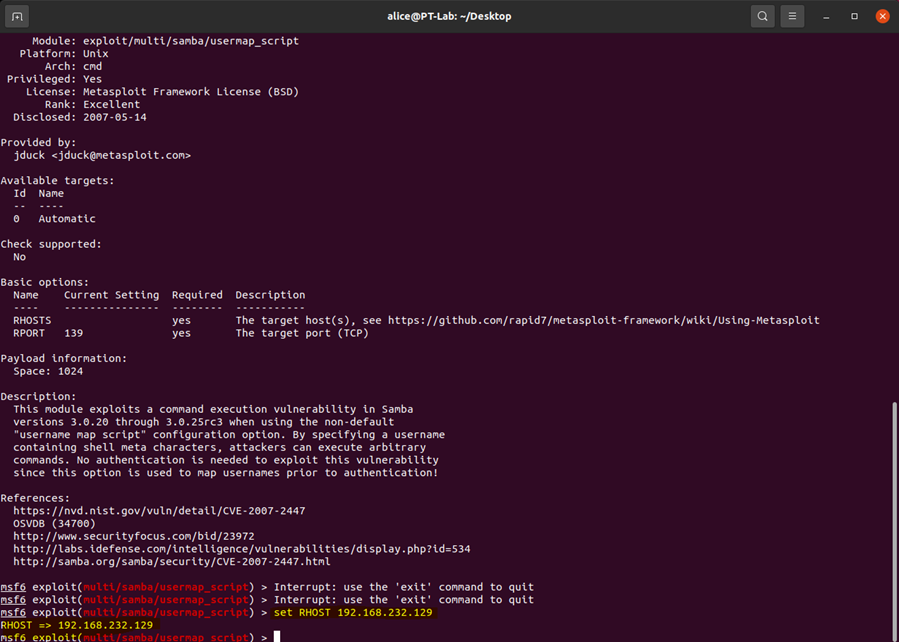The width and height of the screenshot is (899, 642).
Task: Click the "Required" column header
Action: [197, 295]
